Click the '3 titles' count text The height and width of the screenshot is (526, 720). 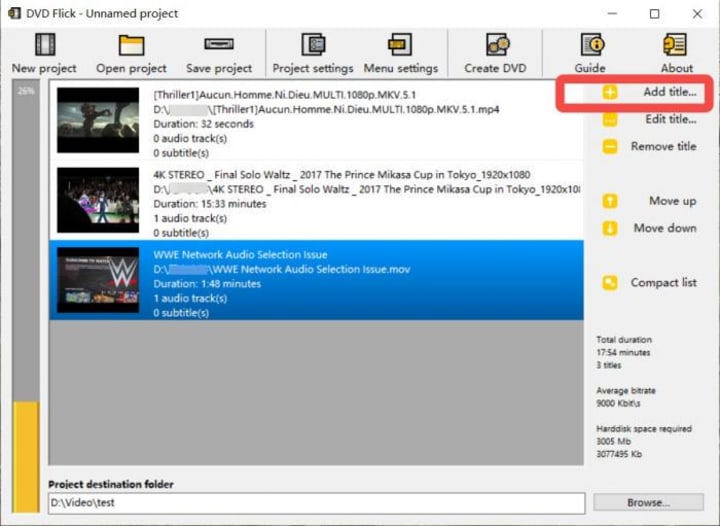coord(608,365)
